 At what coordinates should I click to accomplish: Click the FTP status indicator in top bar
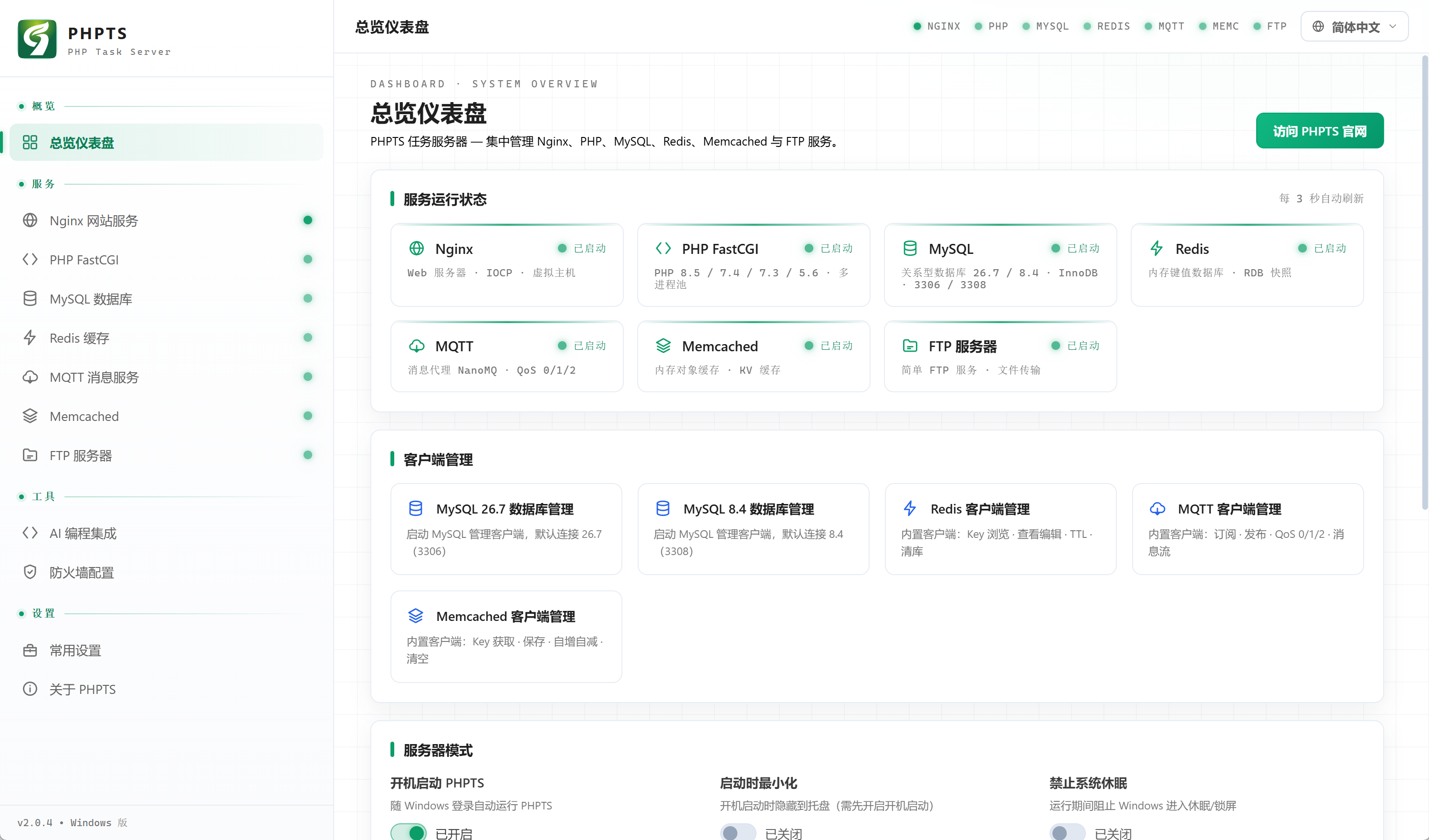tap(1270, 26)
